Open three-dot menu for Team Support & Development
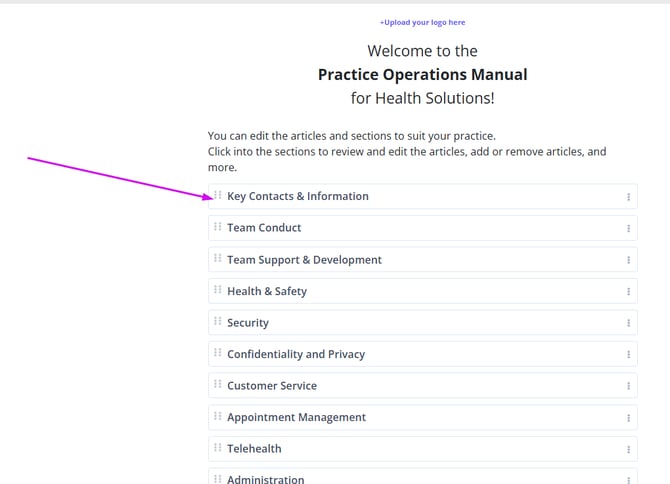The image size is (670, 484). point(628,260)
